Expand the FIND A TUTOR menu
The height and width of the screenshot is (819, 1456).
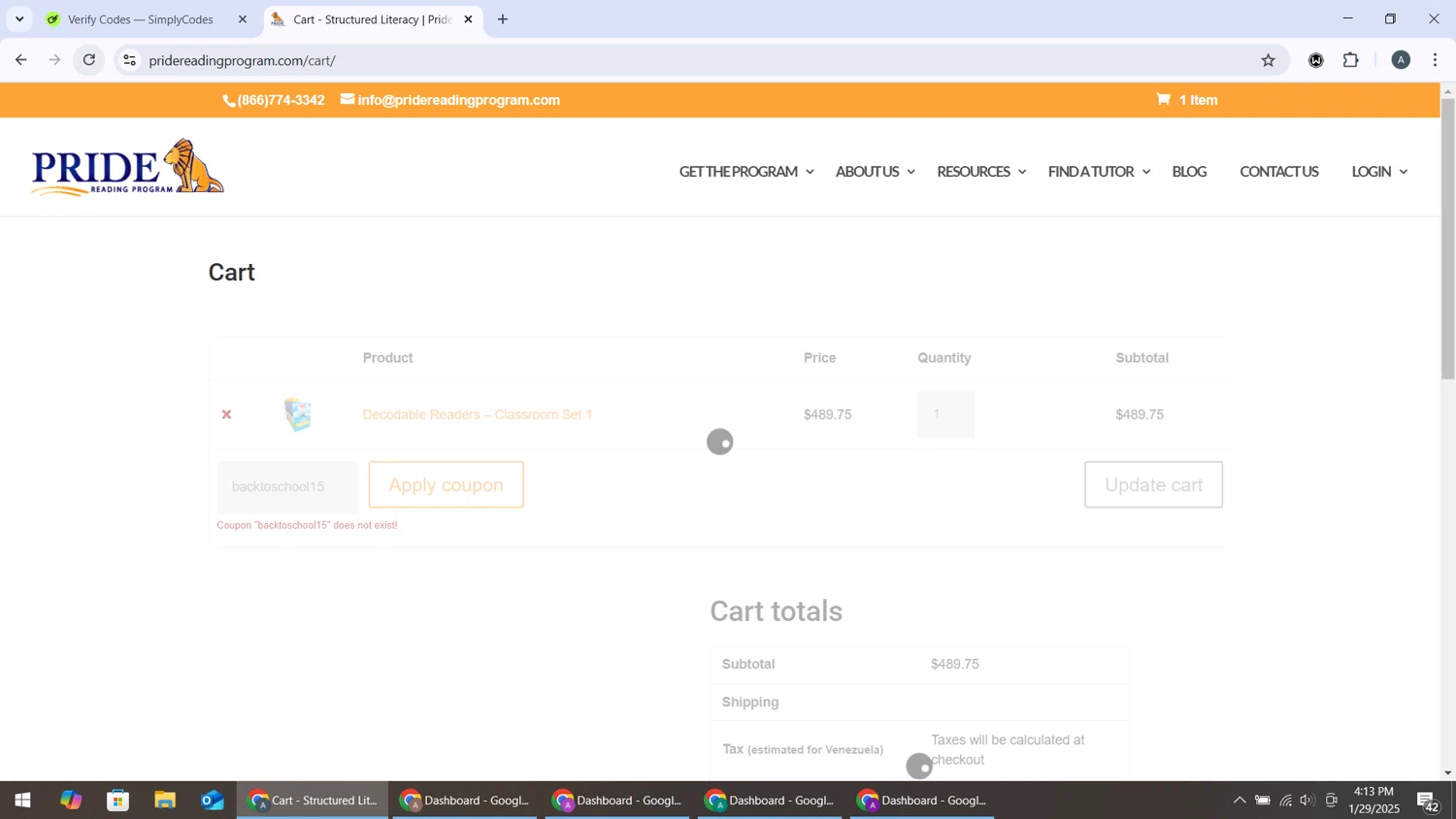click(1099, 172)
